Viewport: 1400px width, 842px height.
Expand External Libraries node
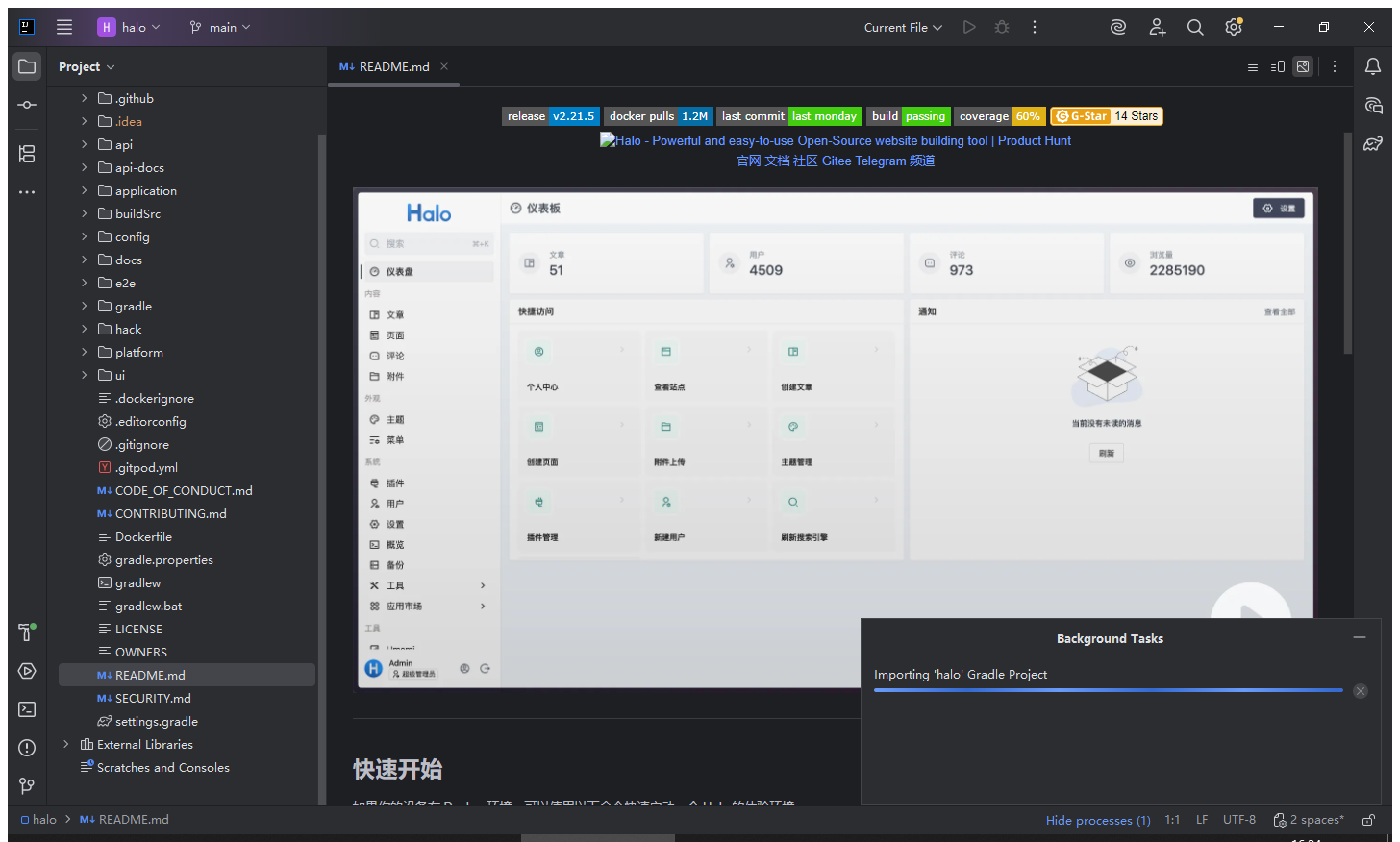66,744
